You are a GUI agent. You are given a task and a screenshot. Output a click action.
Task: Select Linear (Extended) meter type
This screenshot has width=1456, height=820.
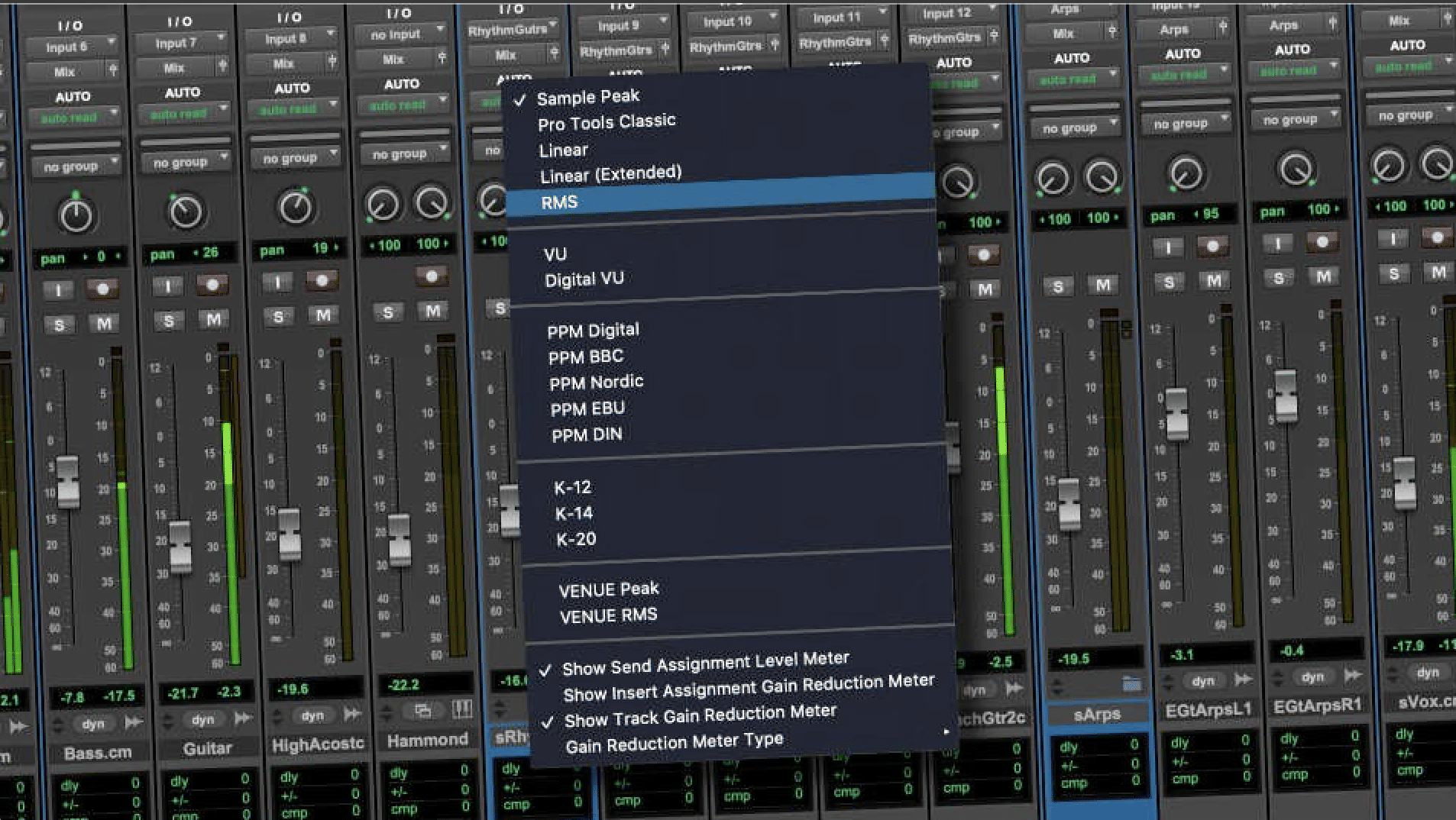coord(610,175)
